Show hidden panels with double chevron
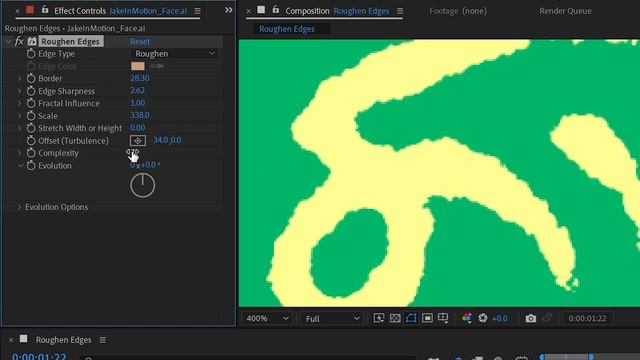The image size is (640, 360). [x=229, y=10]
